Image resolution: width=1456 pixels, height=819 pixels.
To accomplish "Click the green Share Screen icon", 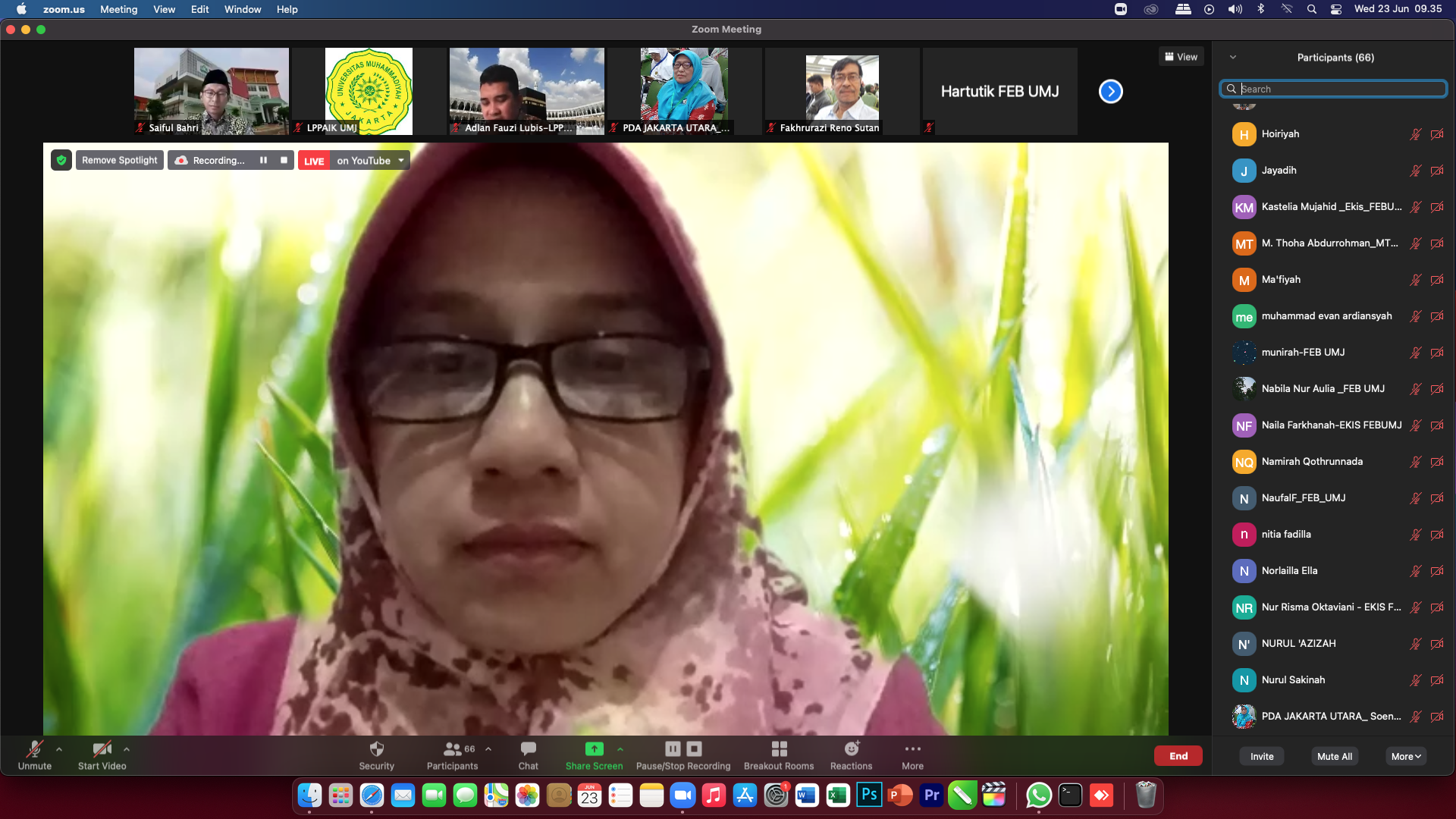I will coord(595,748).
